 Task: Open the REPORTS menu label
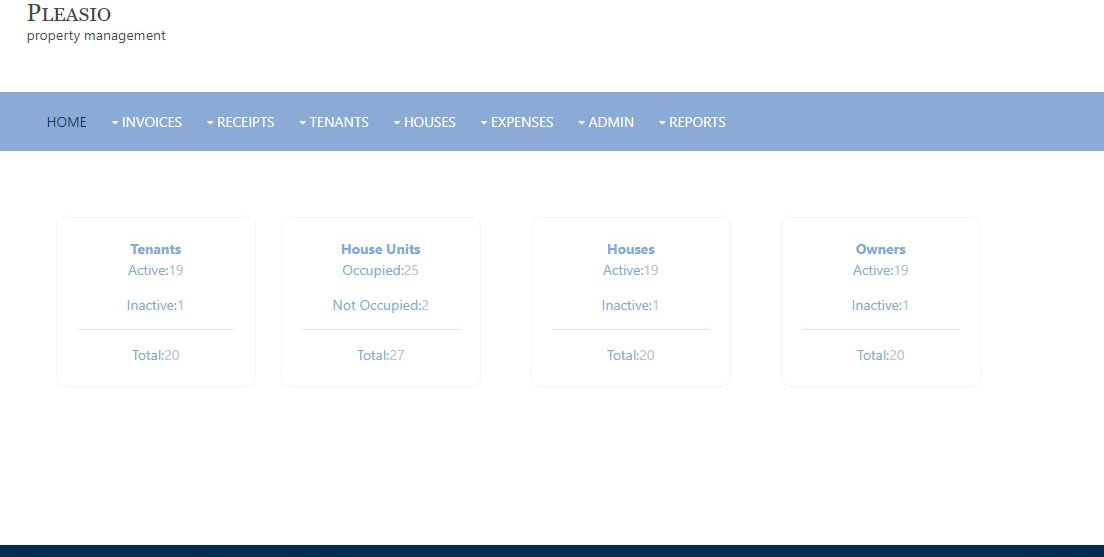click(697, 122)
